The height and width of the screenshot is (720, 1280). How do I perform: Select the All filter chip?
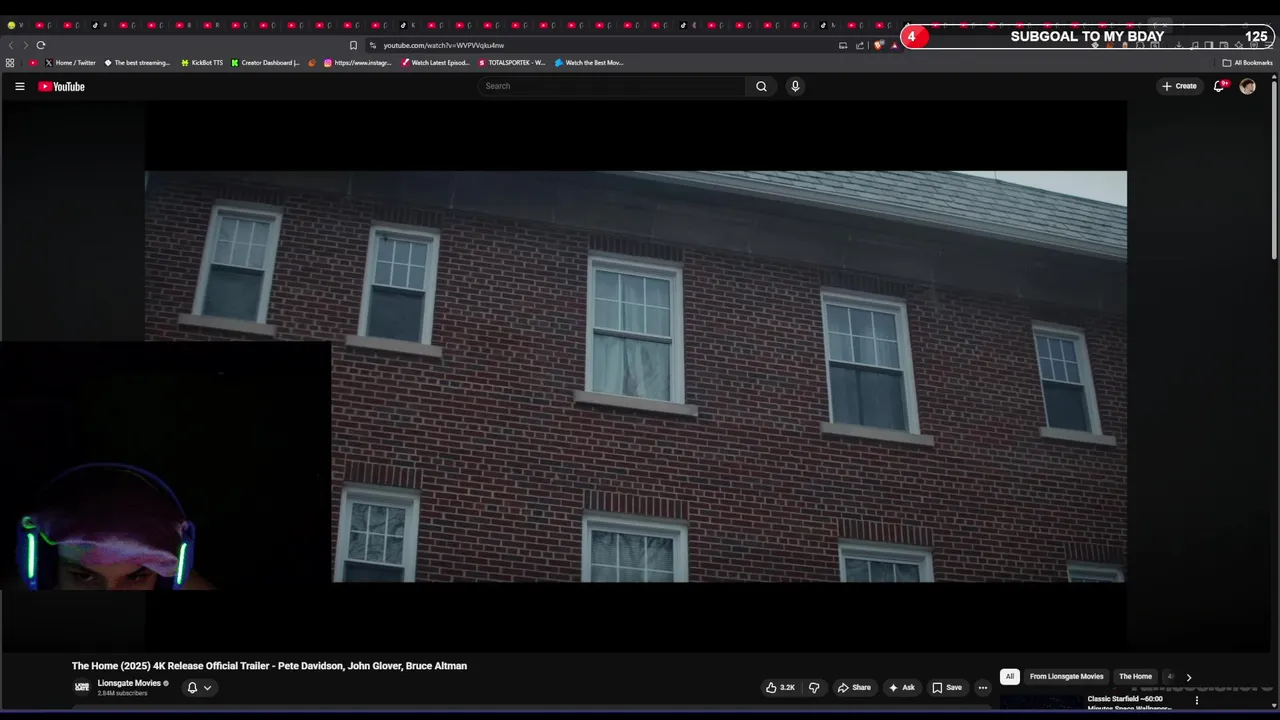[x=1010, y=676]
